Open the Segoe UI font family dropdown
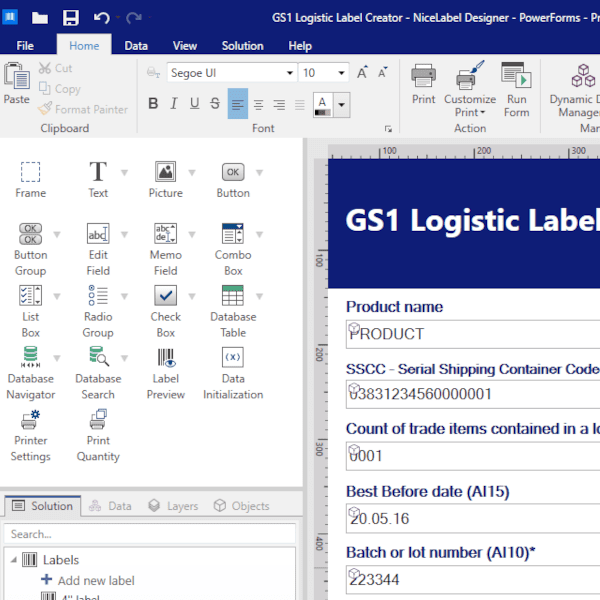This screenshot has width=600, height=600. [290, 73]
